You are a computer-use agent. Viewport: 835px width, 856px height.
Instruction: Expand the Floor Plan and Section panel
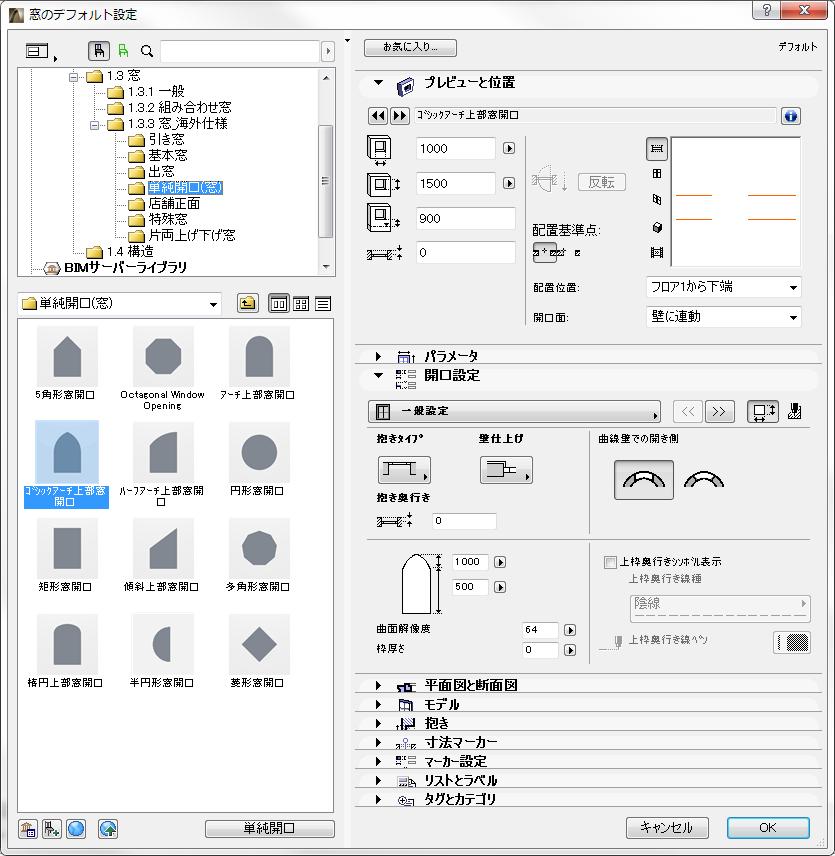[378, 685]
